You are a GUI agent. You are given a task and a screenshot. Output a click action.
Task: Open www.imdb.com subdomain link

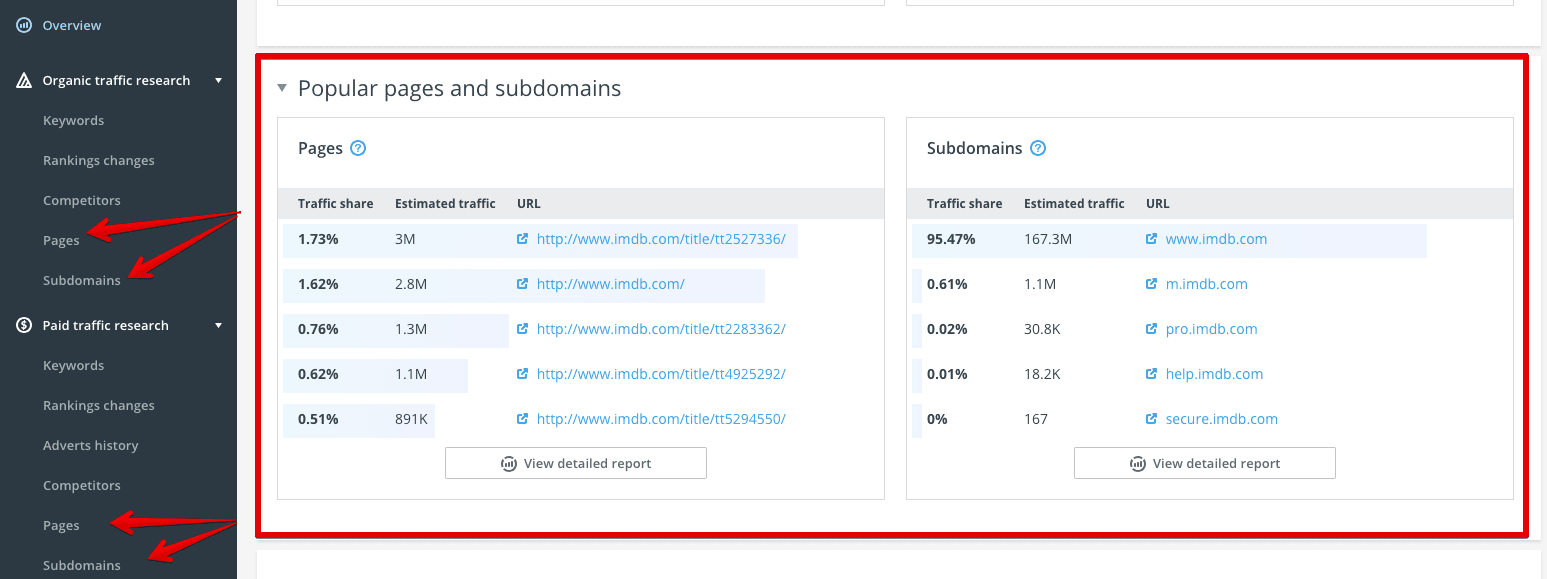(1216, 239)
